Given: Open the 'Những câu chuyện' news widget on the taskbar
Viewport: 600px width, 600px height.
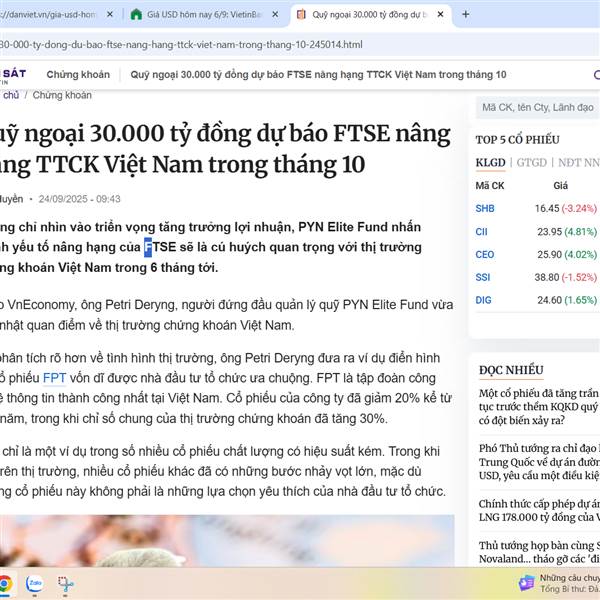Looking at the screenshot, I should coord(559,583).
